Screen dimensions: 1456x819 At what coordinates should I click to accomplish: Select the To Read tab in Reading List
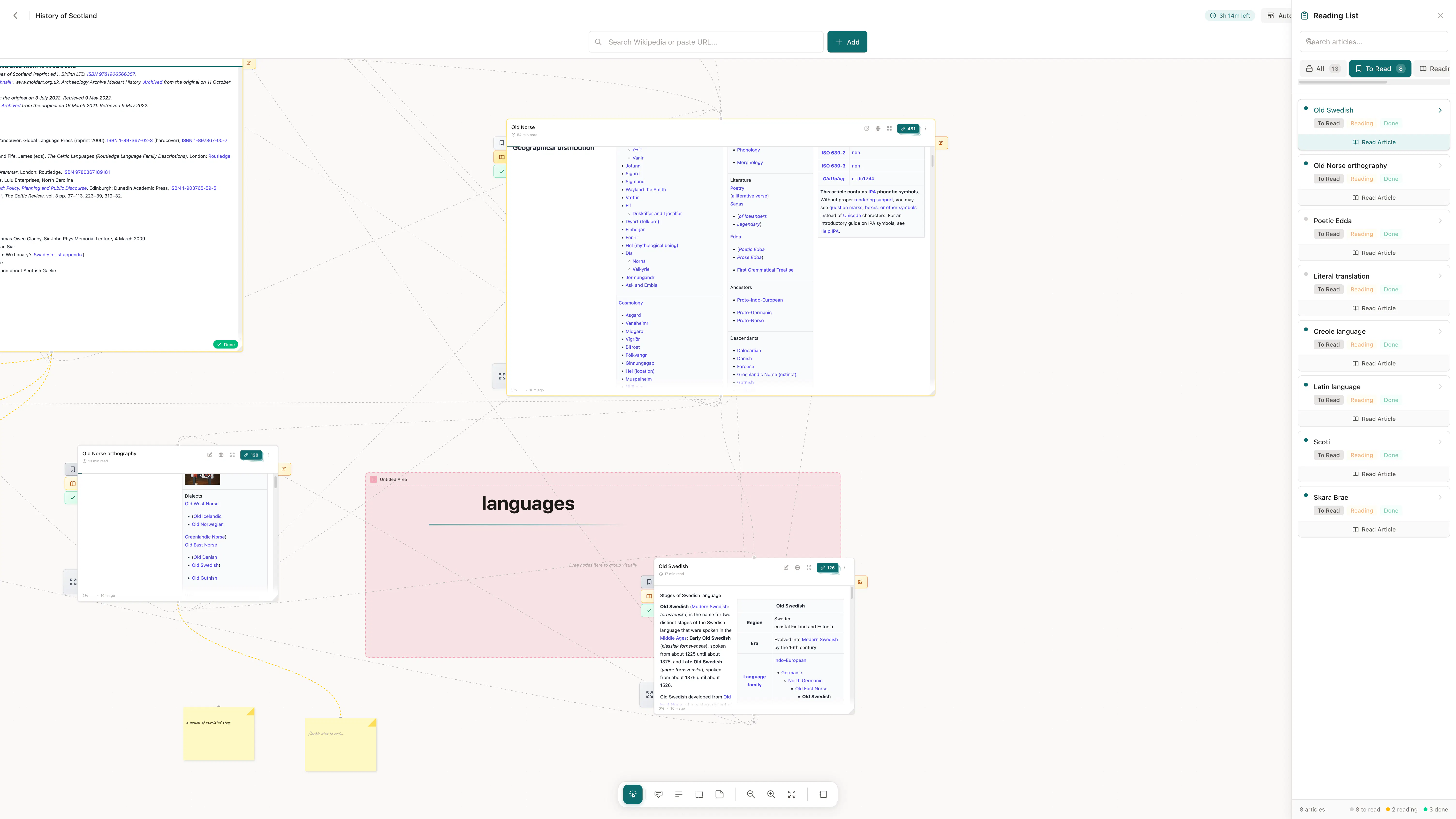coord(1380,68)
